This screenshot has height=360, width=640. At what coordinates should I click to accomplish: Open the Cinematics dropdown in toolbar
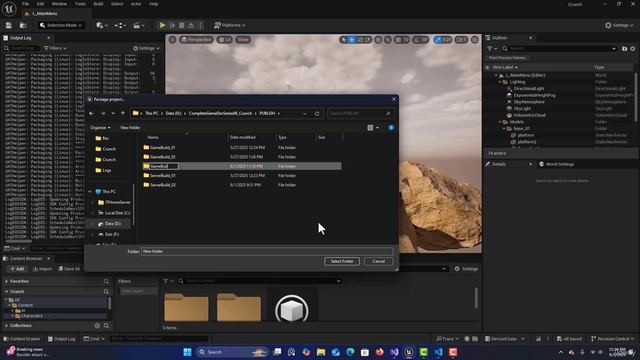[x=139, y=25]
